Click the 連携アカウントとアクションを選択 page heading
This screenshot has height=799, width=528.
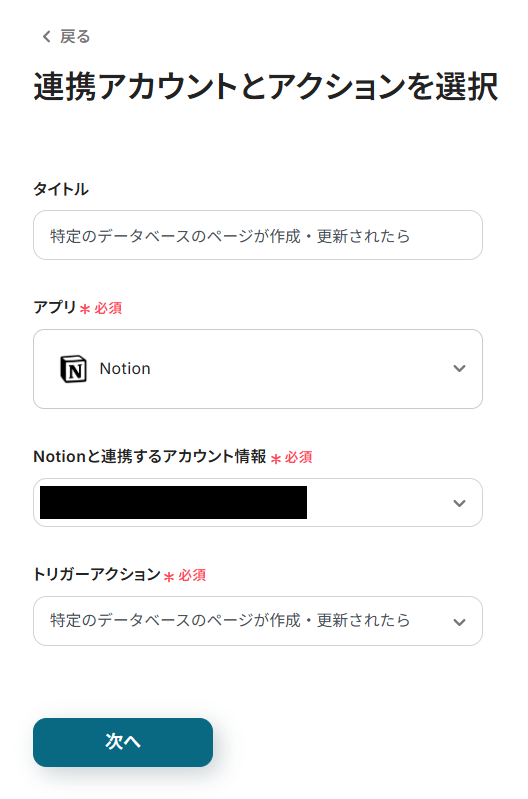point(266,86)
